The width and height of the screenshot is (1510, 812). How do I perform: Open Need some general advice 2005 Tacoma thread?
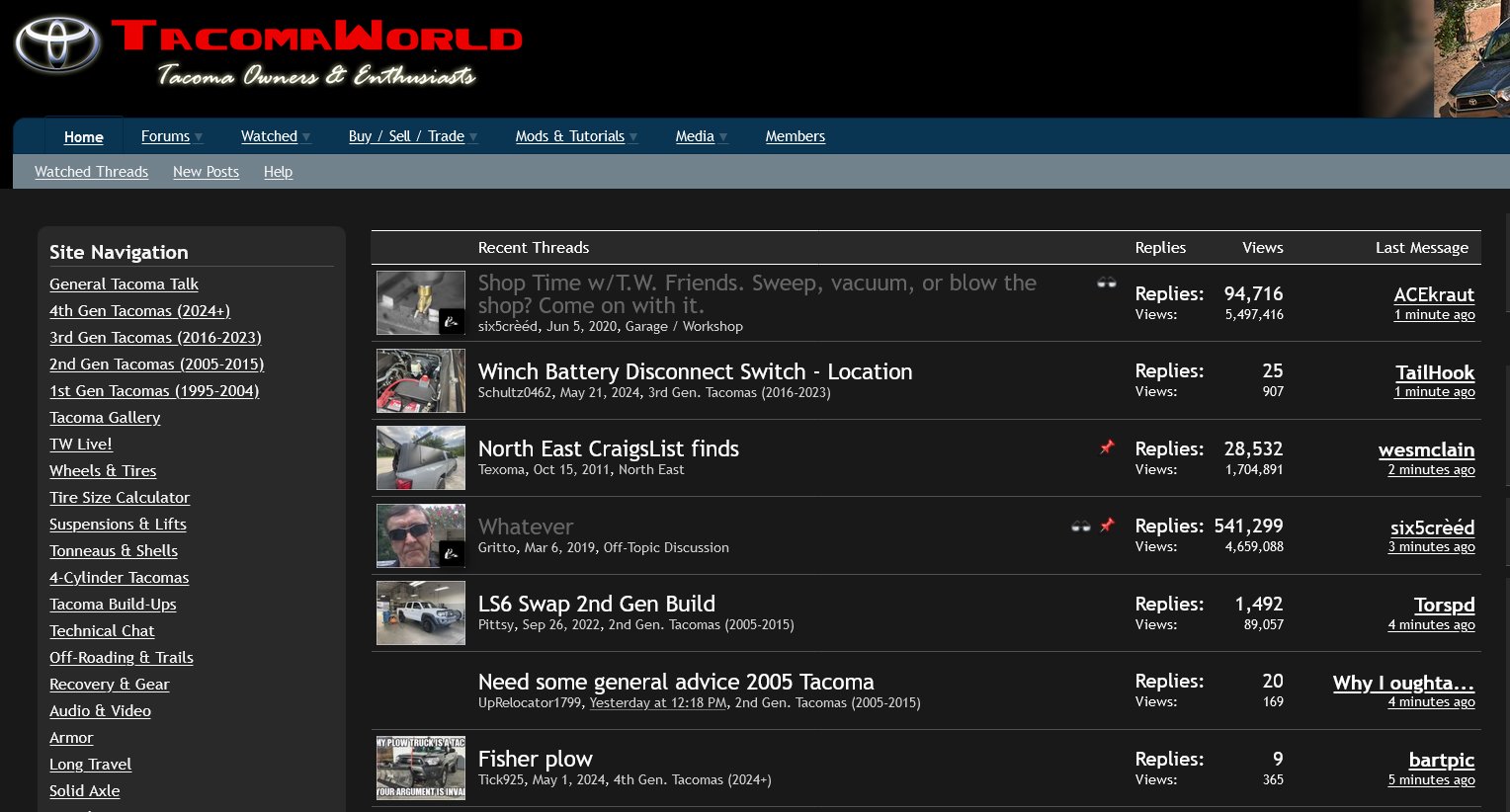[676, 682]
